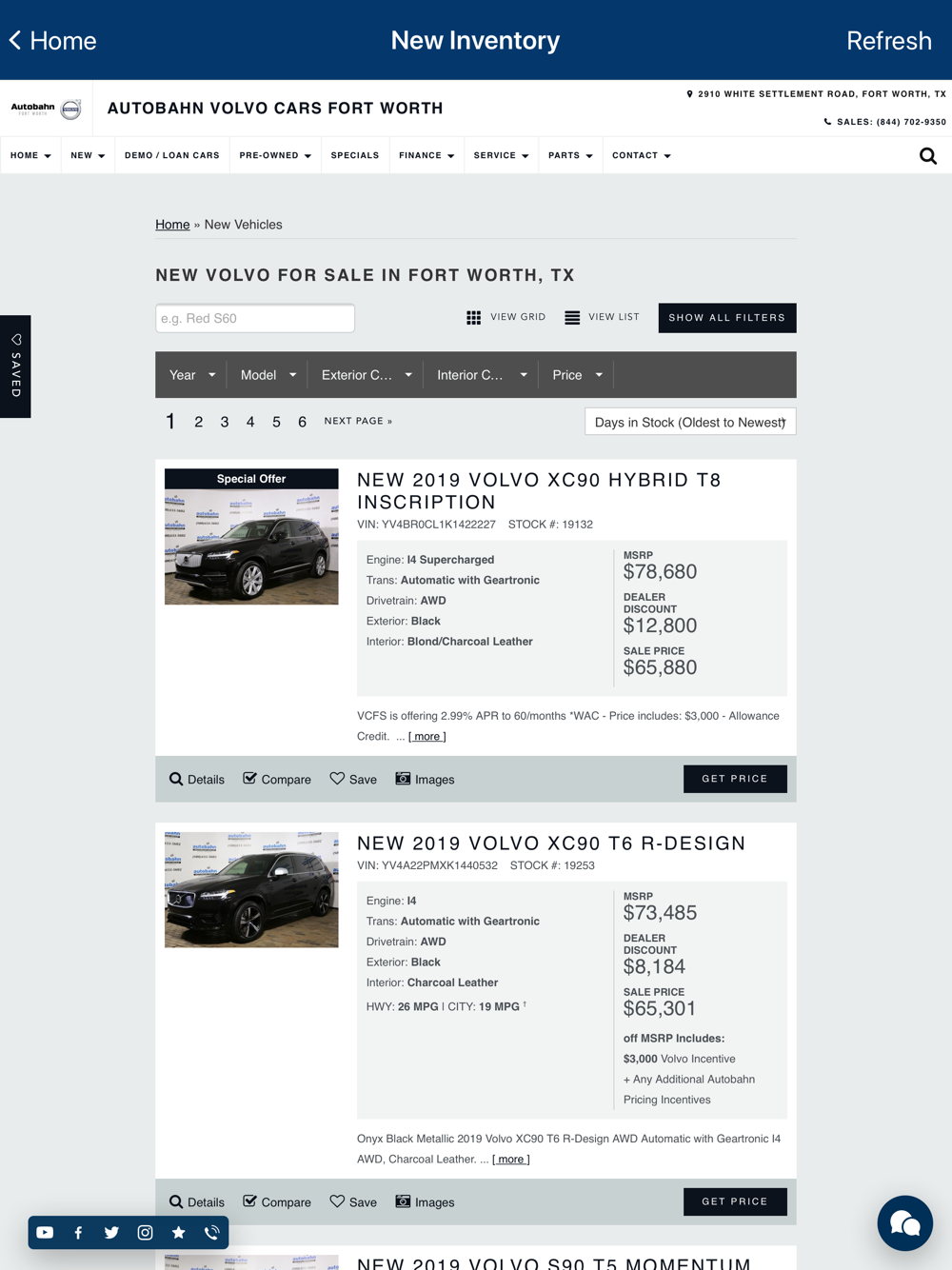Viewport: 952px width, 1270px height.
Task: Open the PRE-OWNED nav dropdown
Action: click(275, 155)
